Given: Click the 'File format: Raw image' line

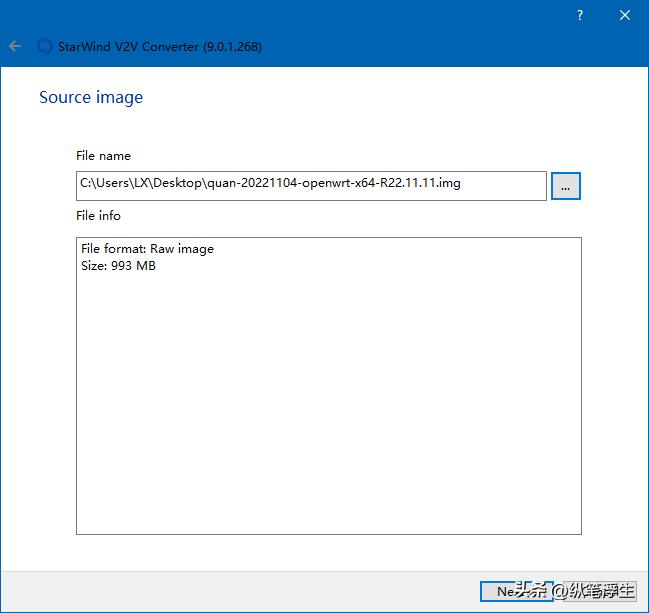Looking at the screenshot, I should point(147,249).
